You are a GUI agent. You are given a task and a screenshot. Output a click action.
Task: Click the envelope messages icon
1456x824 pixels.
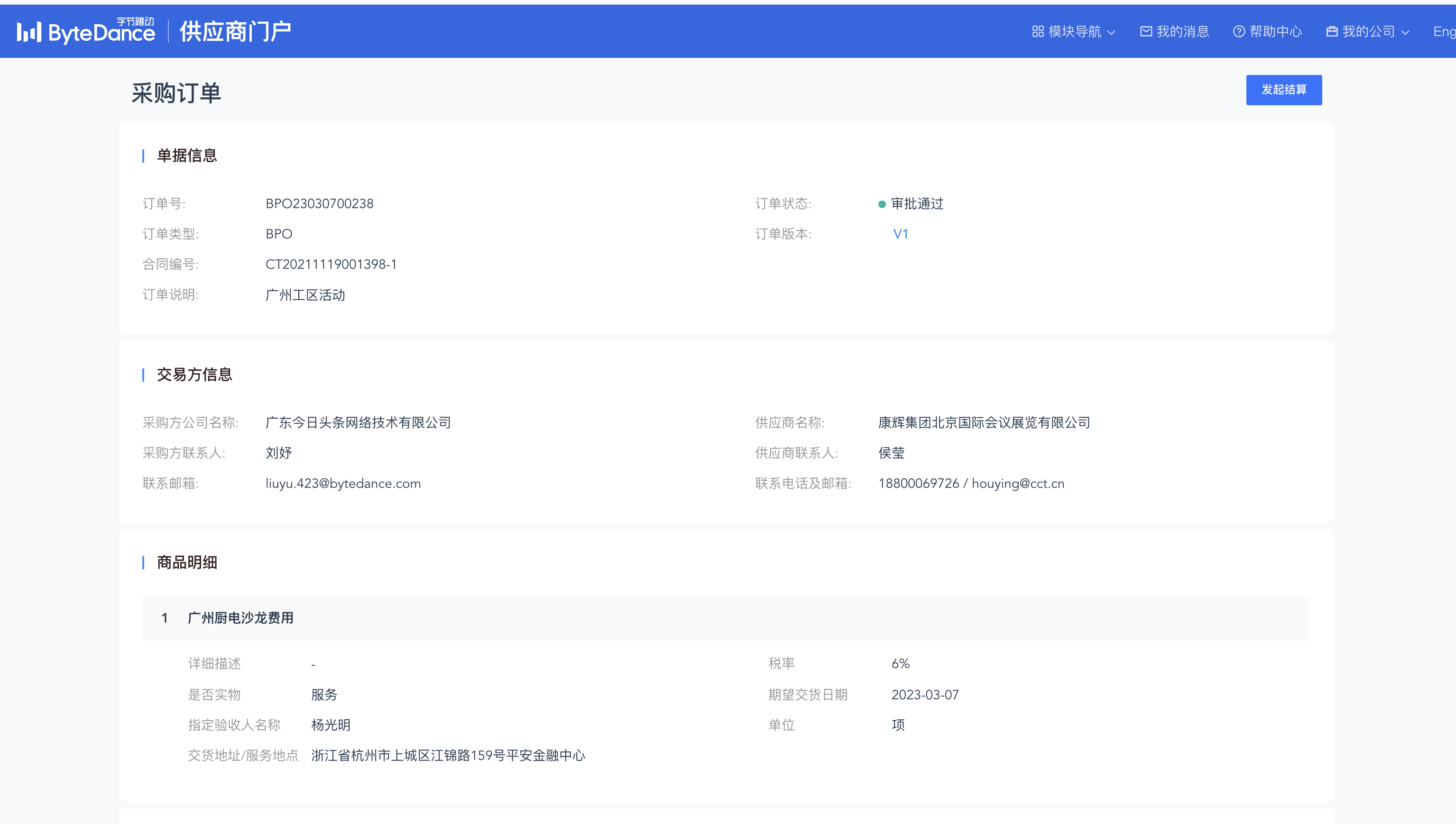pos(1146,32)
